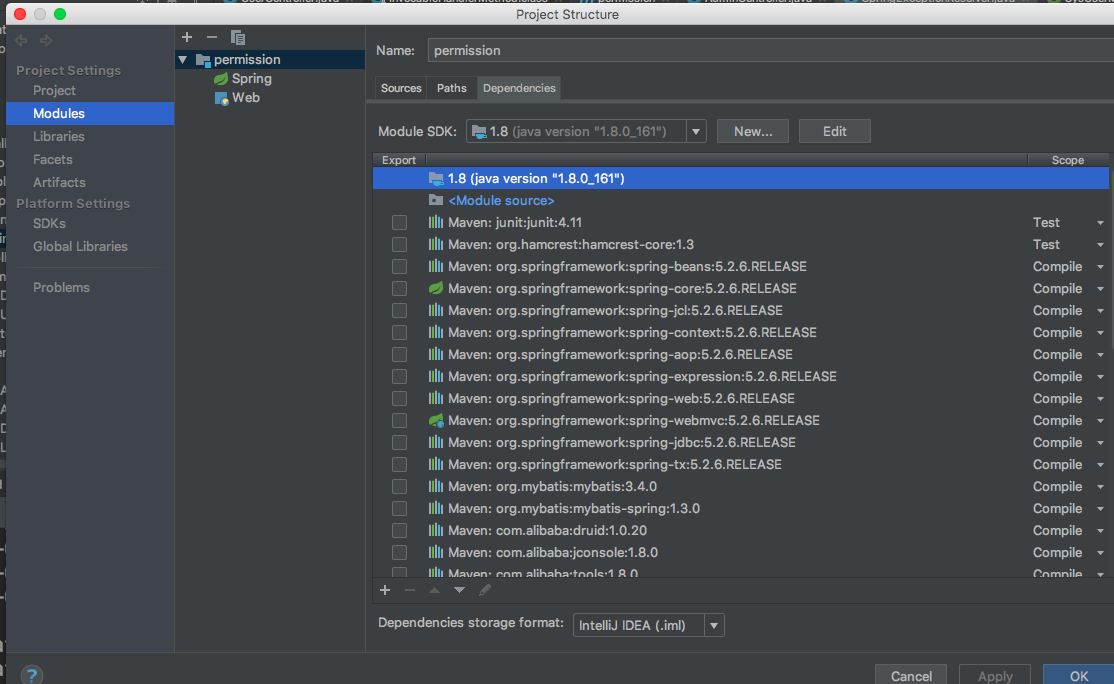
Task: Open scope dropdown for hamcrest-core
Action: 1100,245
